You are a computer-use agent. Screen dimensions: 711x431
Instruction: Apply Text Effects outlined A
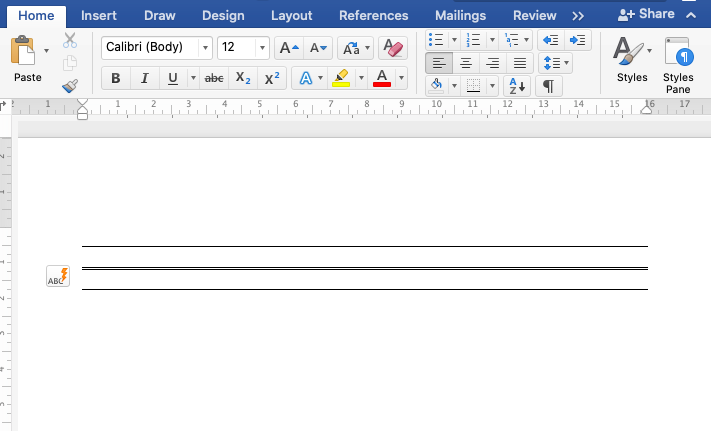tap(306, 78)
